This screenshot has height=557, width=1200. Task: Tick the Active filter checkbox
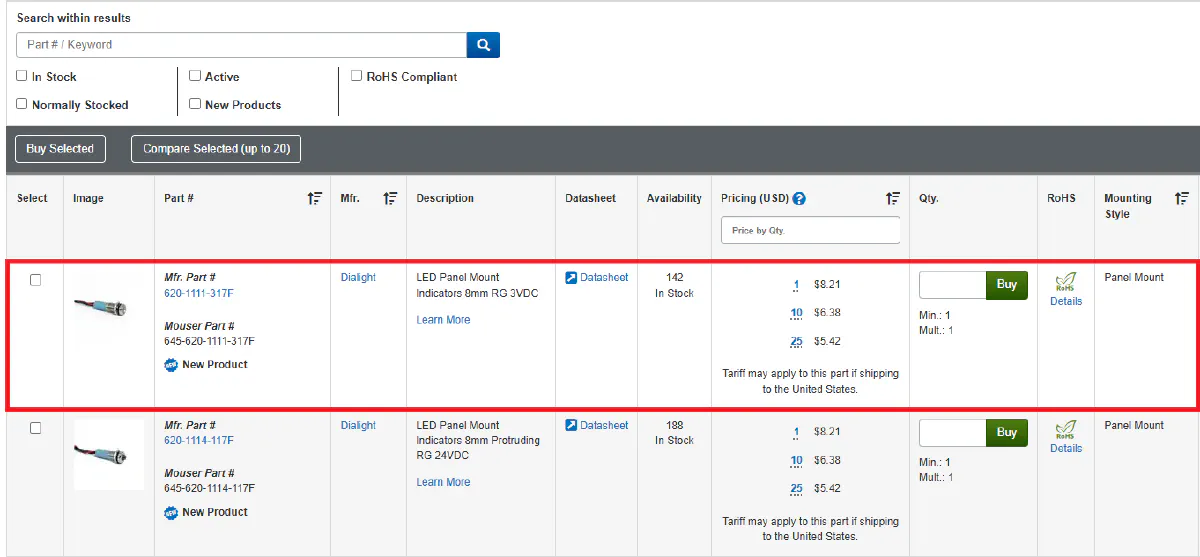(195, 76)
